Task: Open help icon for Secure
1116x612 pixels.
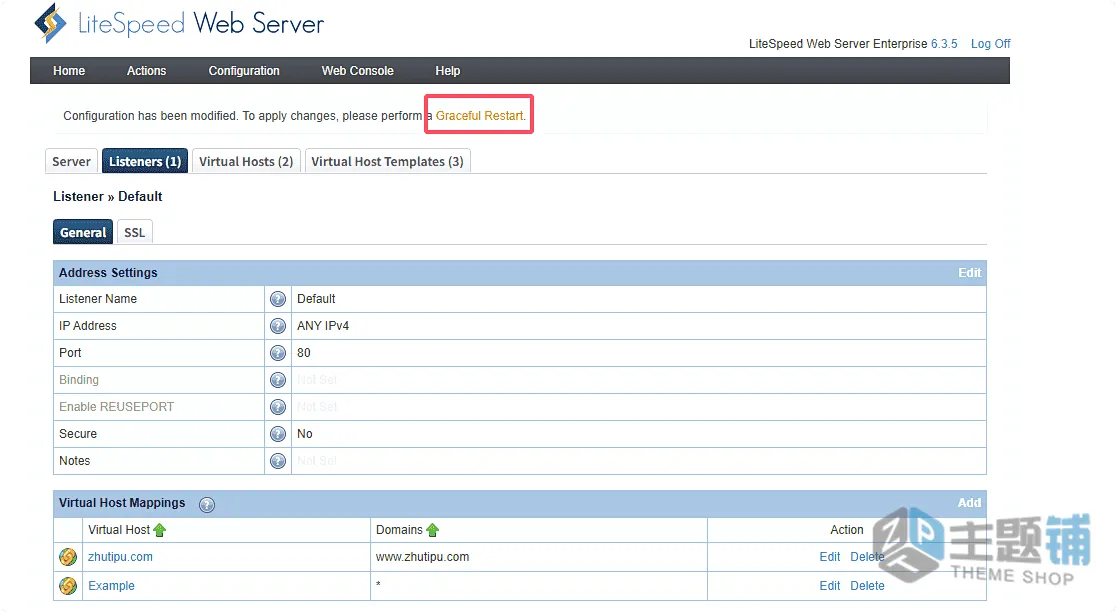Action: pyautogui.click(x=278, y=434)
